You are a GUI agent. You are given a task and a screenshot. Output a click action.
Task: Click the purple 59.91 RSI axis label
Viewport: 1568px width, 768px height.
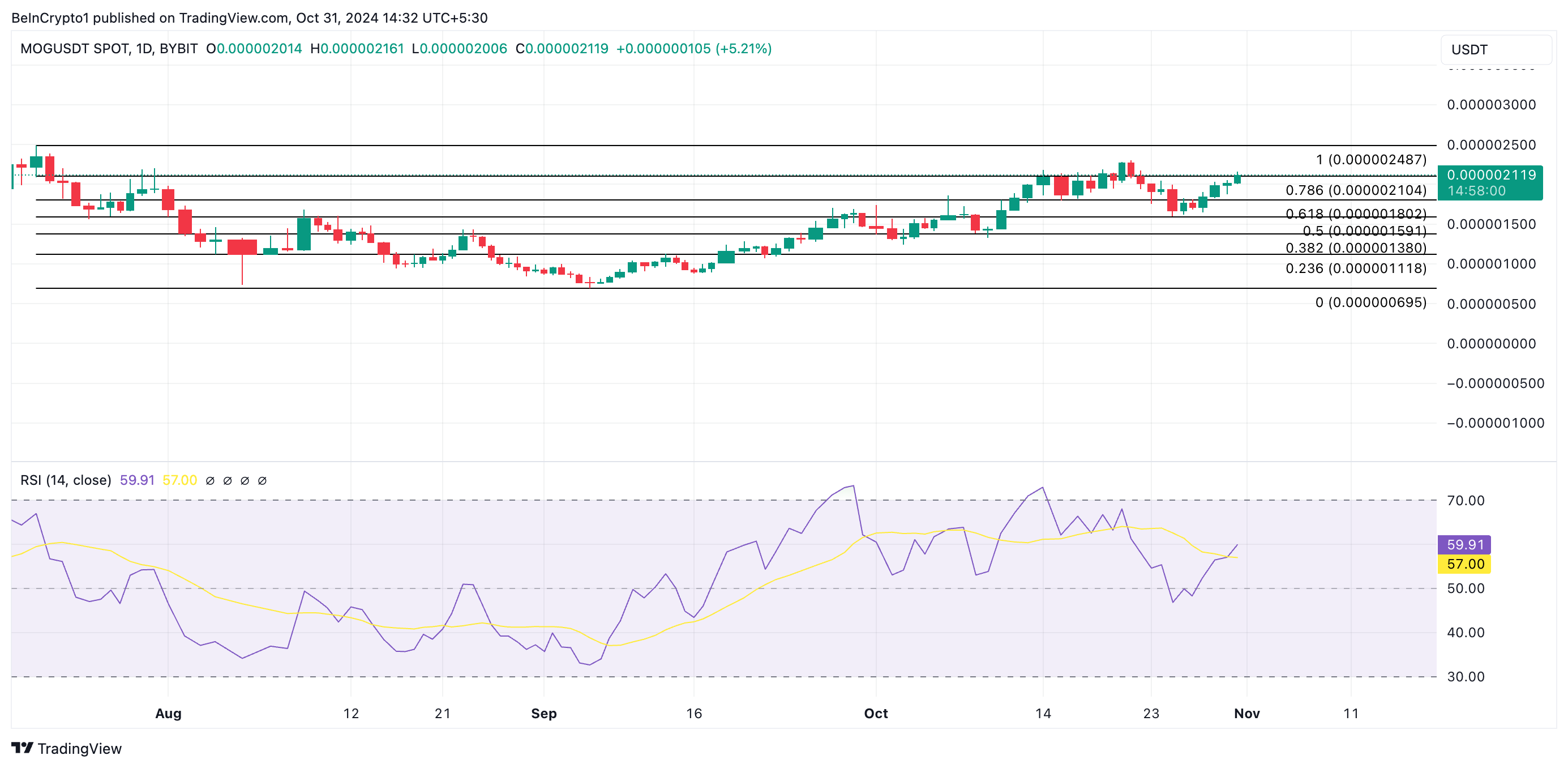(x=1464, y=544)
